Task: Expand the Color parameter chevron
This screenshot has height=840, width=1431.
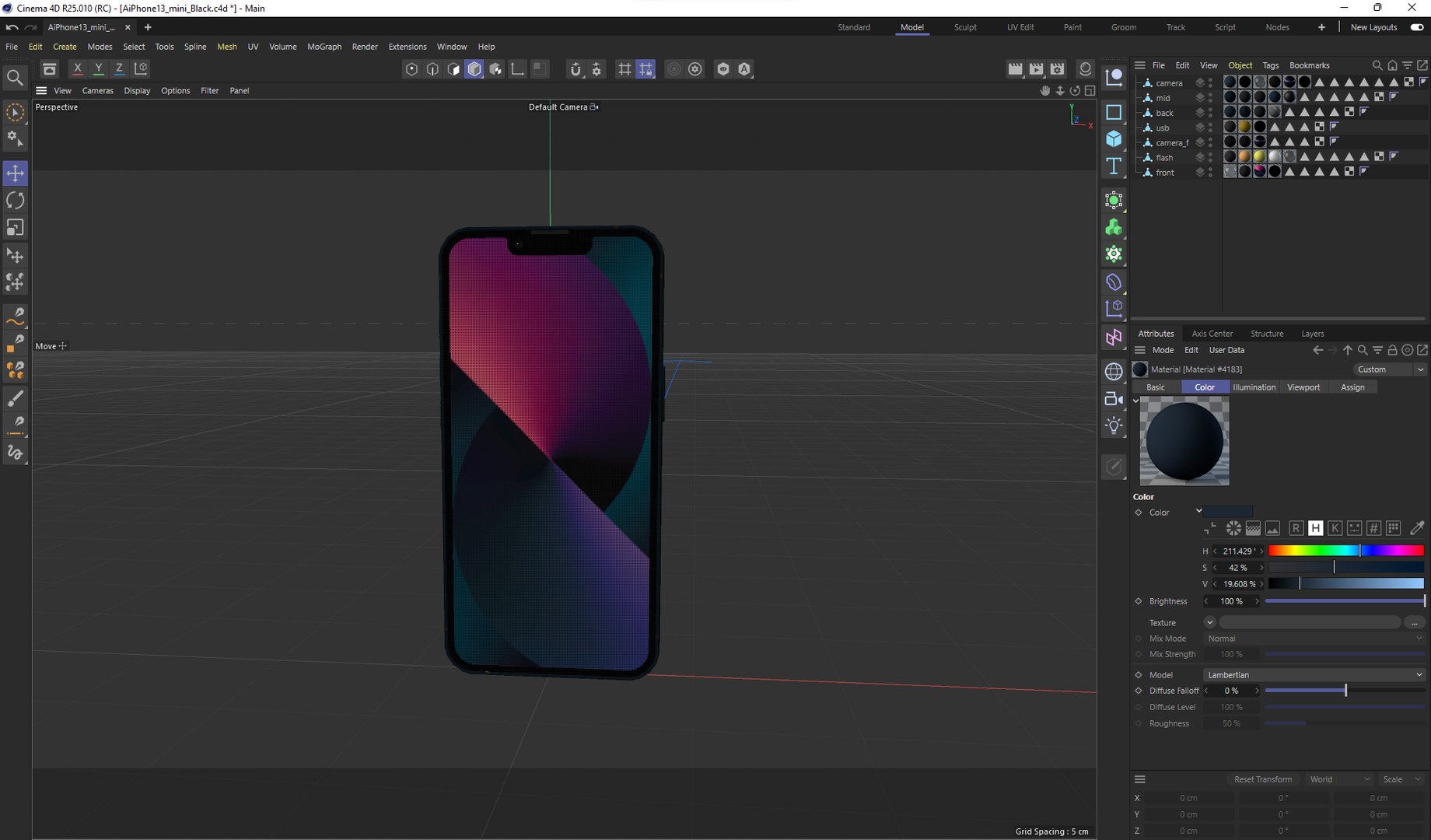Action: click(x=1198, y=511)
